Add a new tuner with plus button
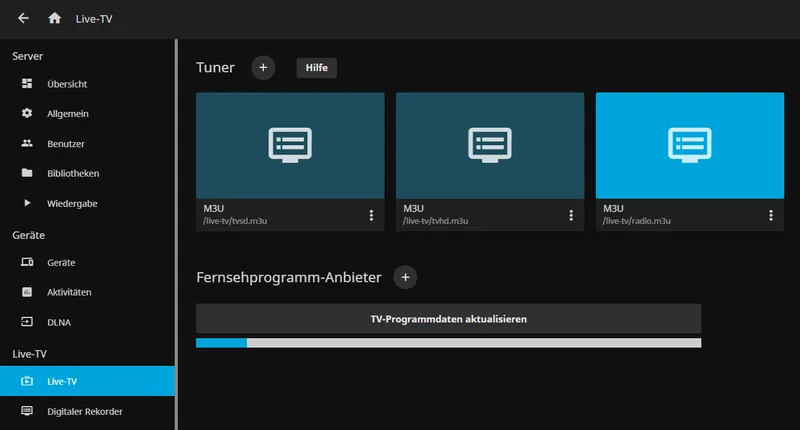Viewport: 800px width, 430px height. (x=263, y=67)
